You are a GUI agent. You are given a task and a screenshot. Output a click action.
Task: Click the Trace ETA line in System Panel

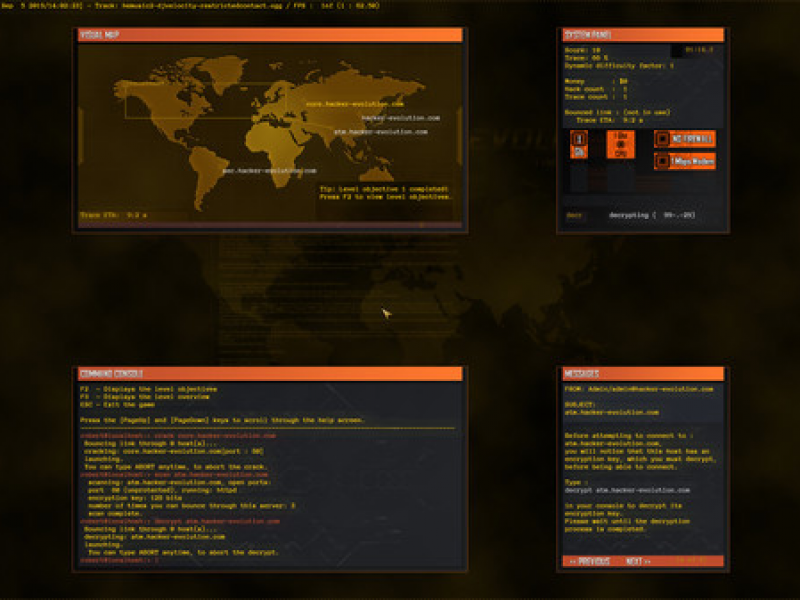click(x=609, y=120)
